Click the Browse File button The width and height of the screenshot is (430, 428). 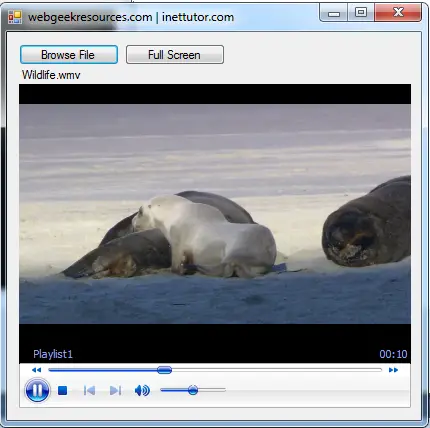[69, 55]
